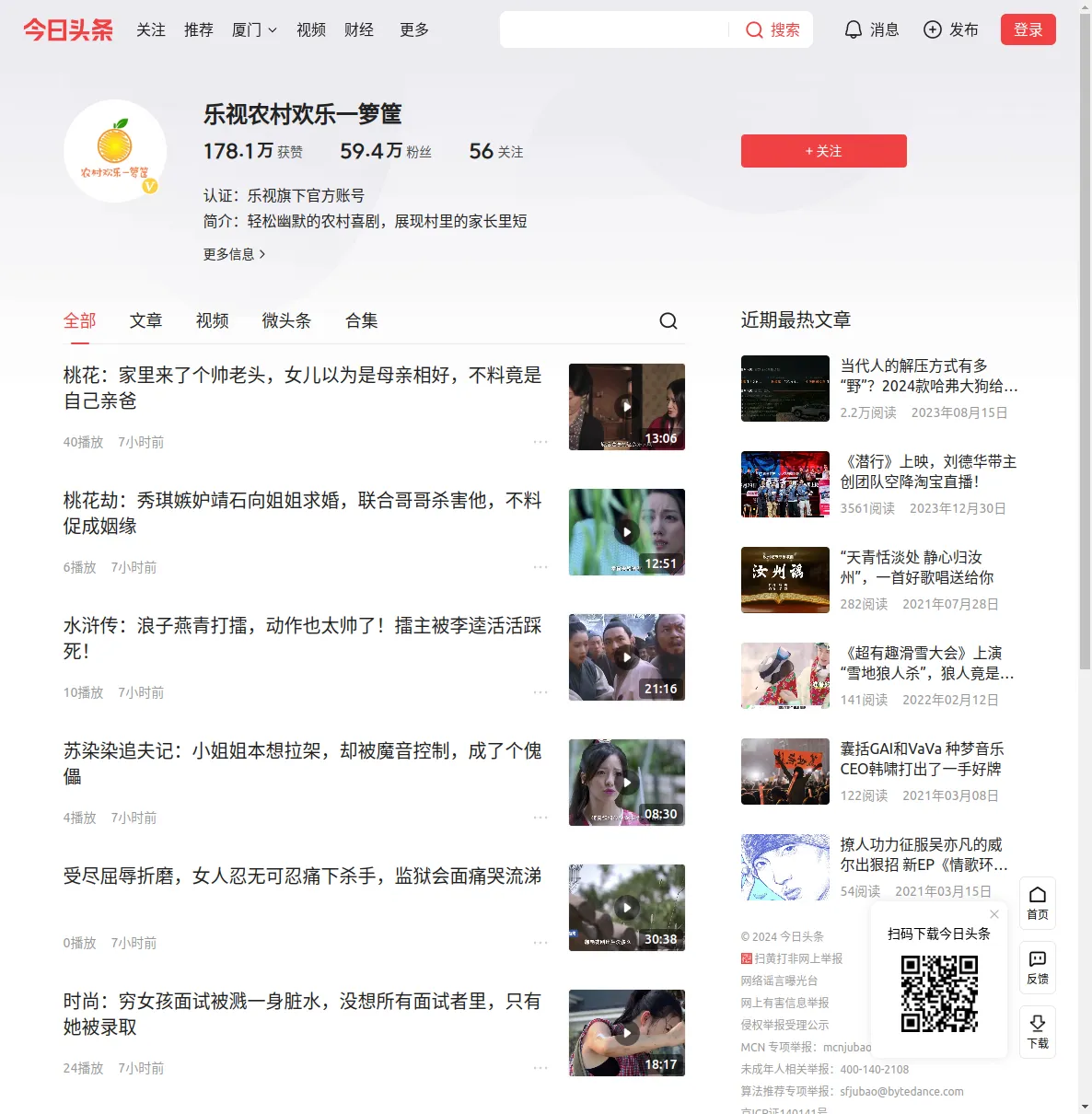1092x1114 pixels.
Task: Click the 汝州 song article thumbnail
Action: pyautogui.click(x=785, y=580)
